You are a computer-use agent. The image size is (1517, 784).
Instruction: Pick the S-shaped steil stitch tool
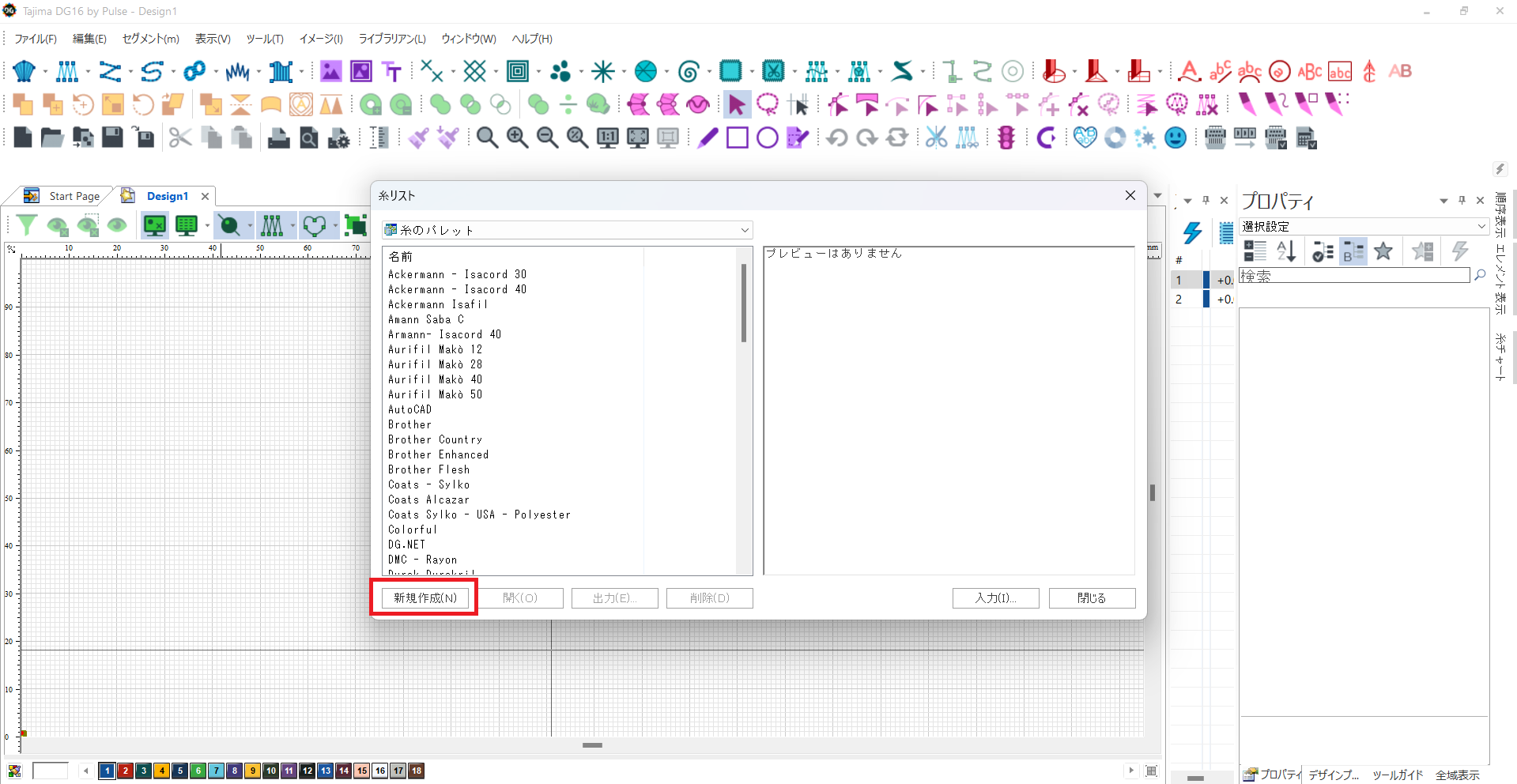tap(153, 71)
